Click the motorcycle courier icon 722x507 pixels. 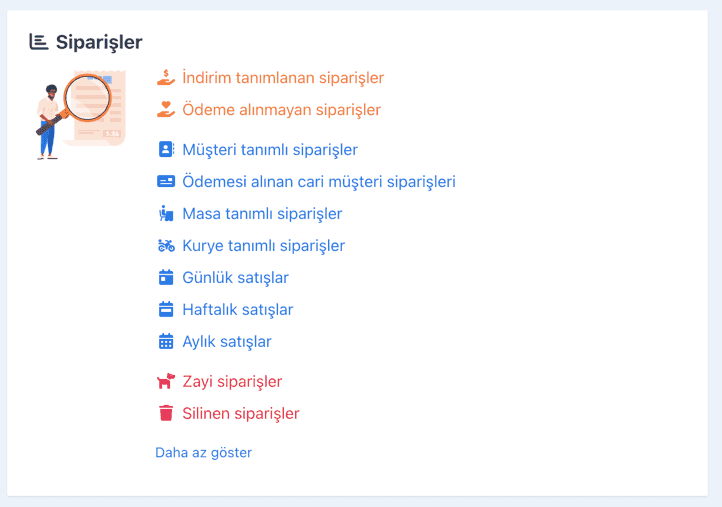(x=166, y=246)
